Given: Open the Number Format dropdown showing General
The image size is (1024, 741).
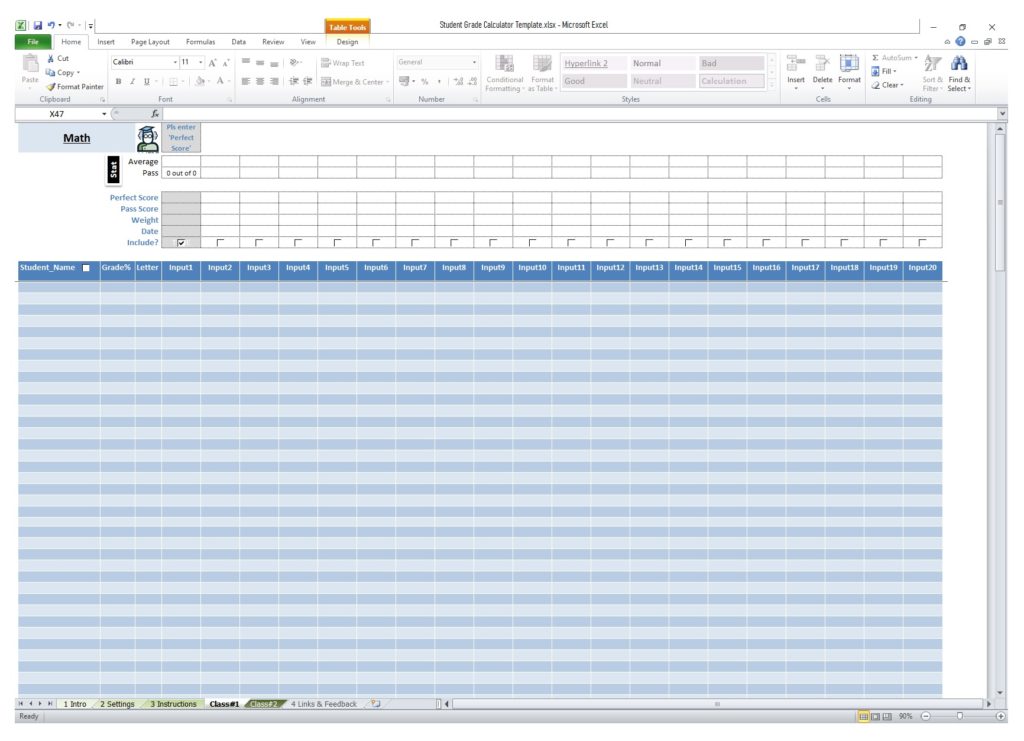Looking at the screenshot, I should tap(474, 61).
